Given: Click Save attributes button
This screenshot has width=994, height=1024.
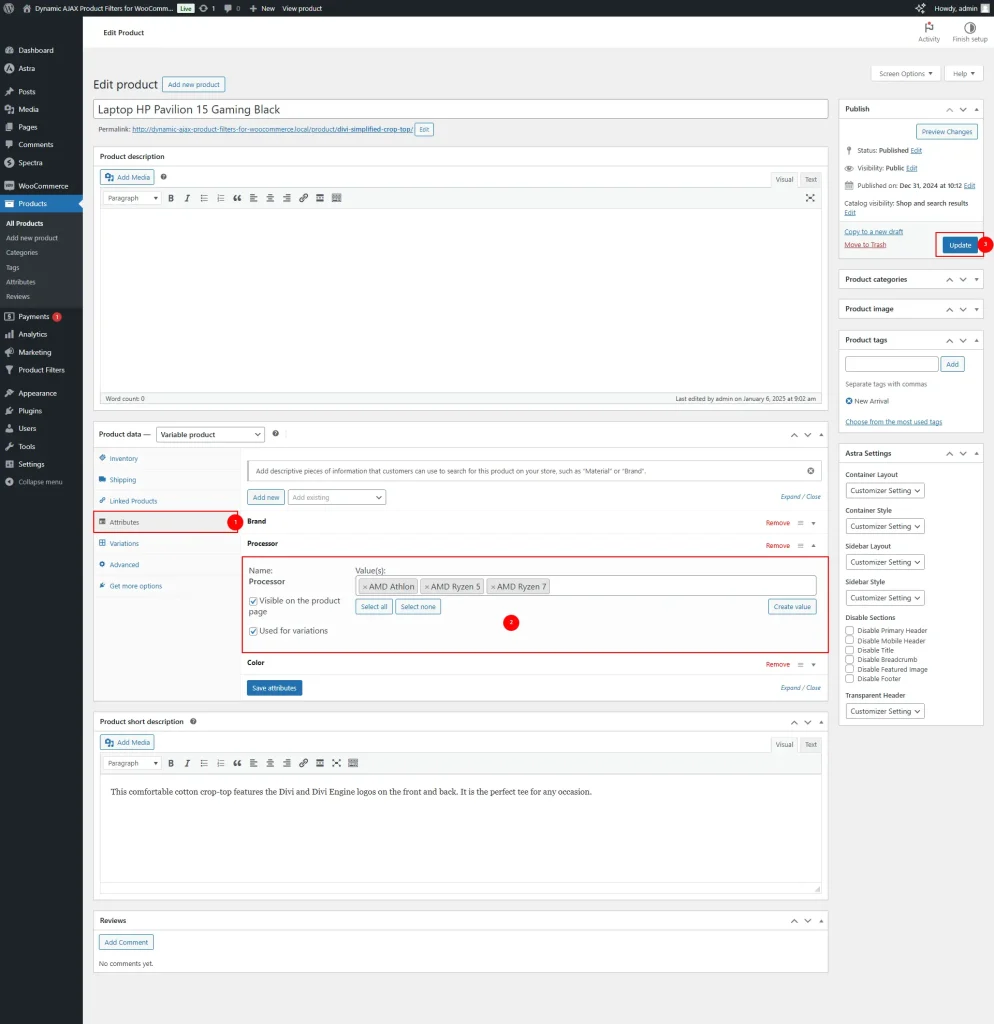Looking at the screenshot, I should 274,688.
